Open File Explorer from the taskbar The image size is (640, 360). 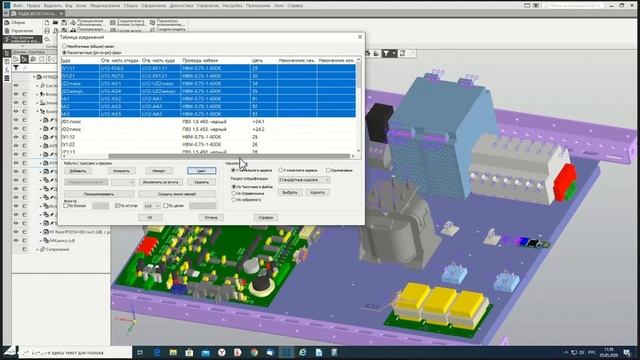click(173, 352)
